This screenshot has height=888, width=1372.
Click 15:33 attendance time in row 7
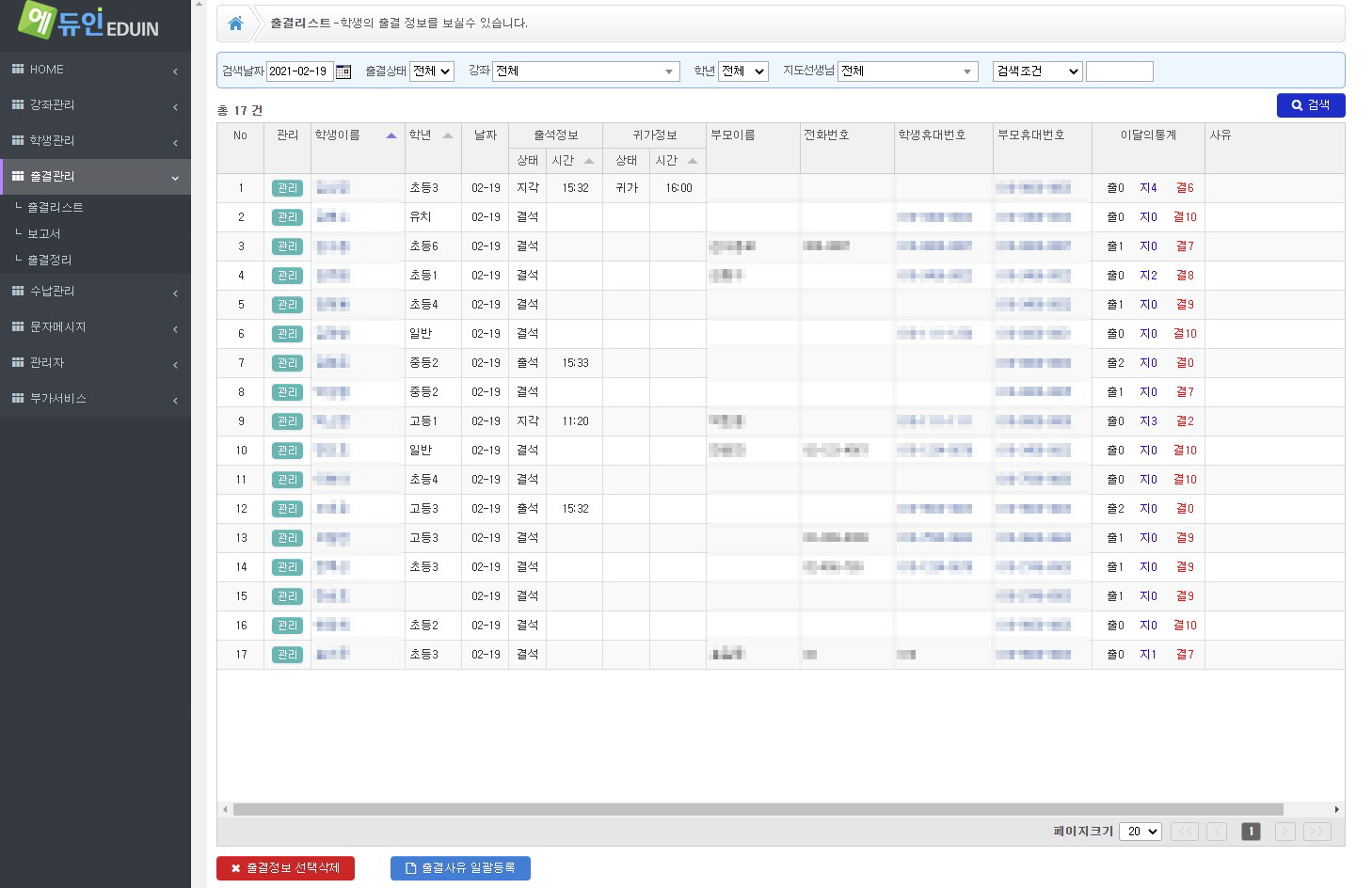575,363
